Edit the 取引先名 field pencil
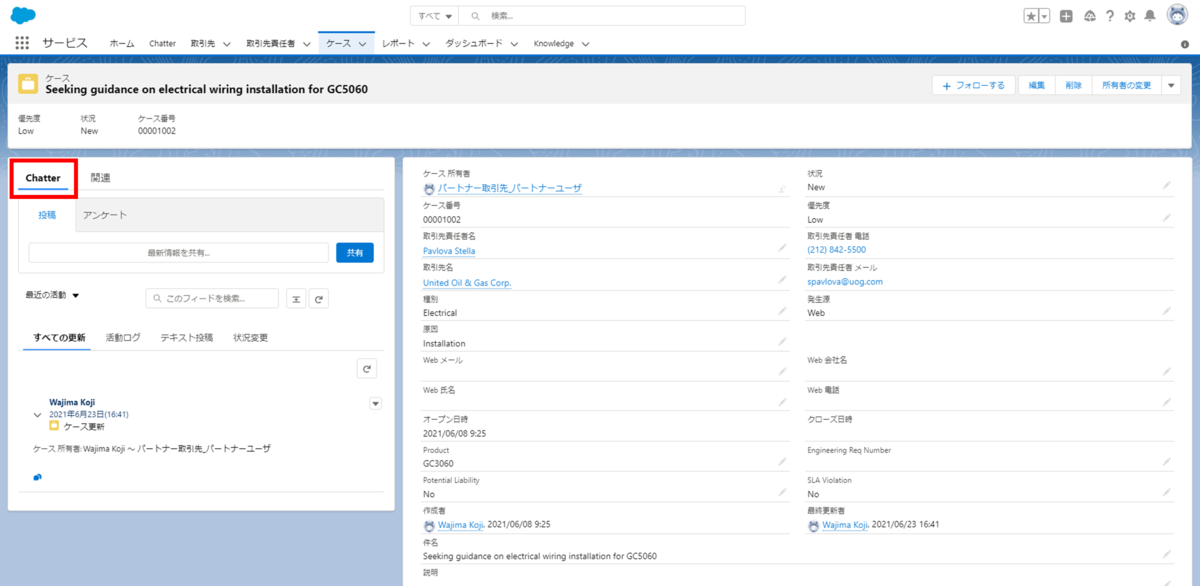Screen dimensions: 1200x586 click(x=782, y=280)
